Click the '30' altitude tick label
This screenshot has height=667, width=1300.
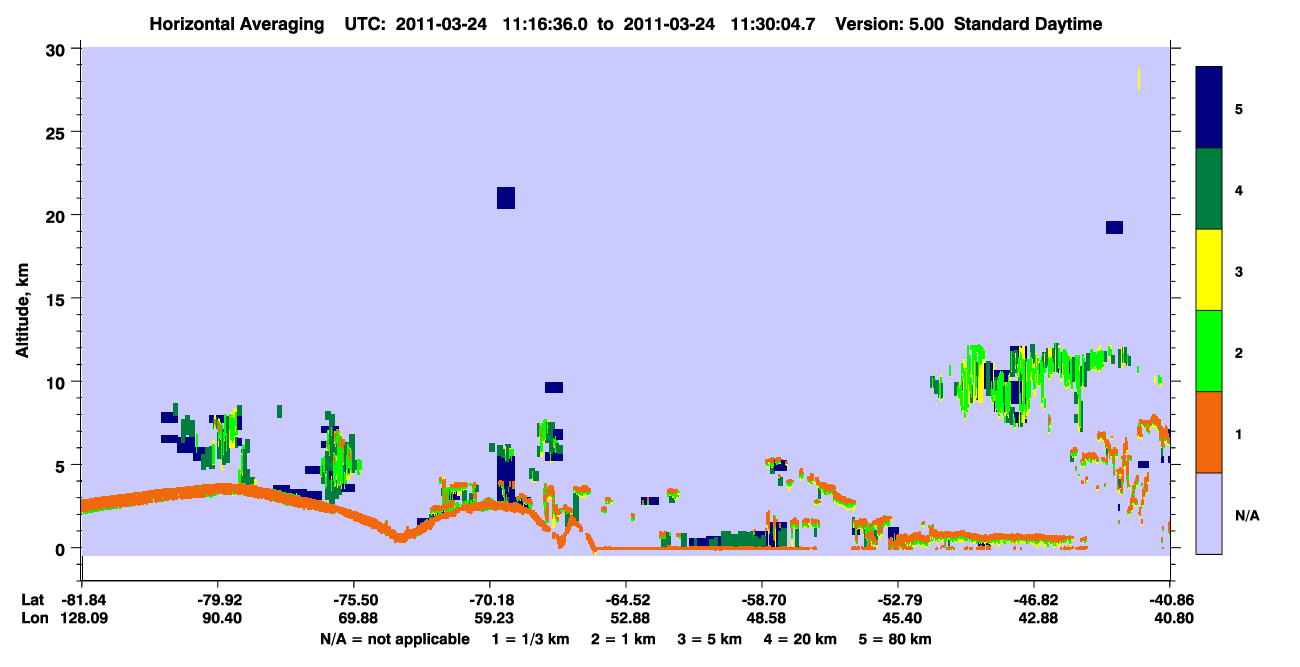57,49
